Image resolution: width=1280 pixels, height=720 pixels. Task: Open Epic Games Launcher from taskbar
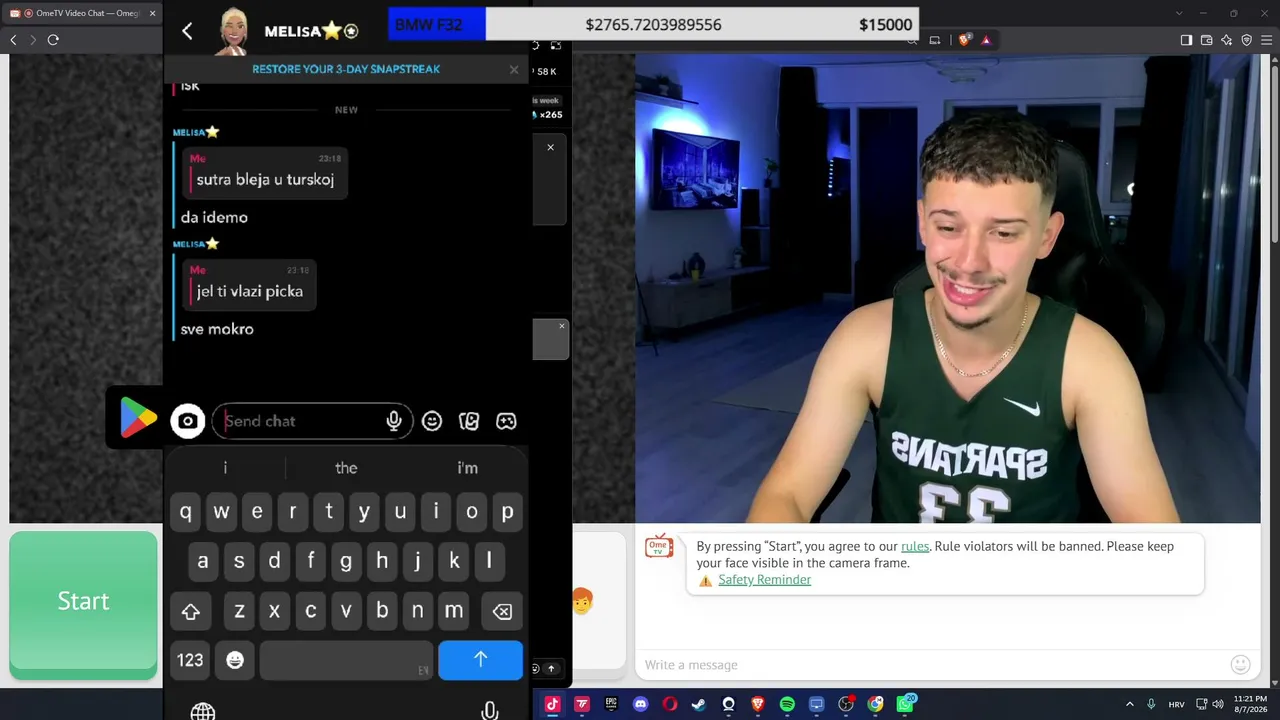point(611,704)
